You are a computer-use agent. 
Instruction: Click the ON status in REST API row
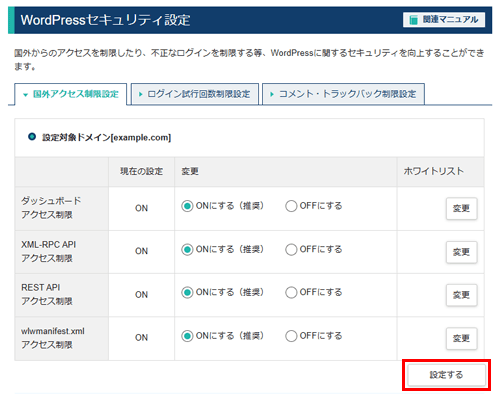141,295
